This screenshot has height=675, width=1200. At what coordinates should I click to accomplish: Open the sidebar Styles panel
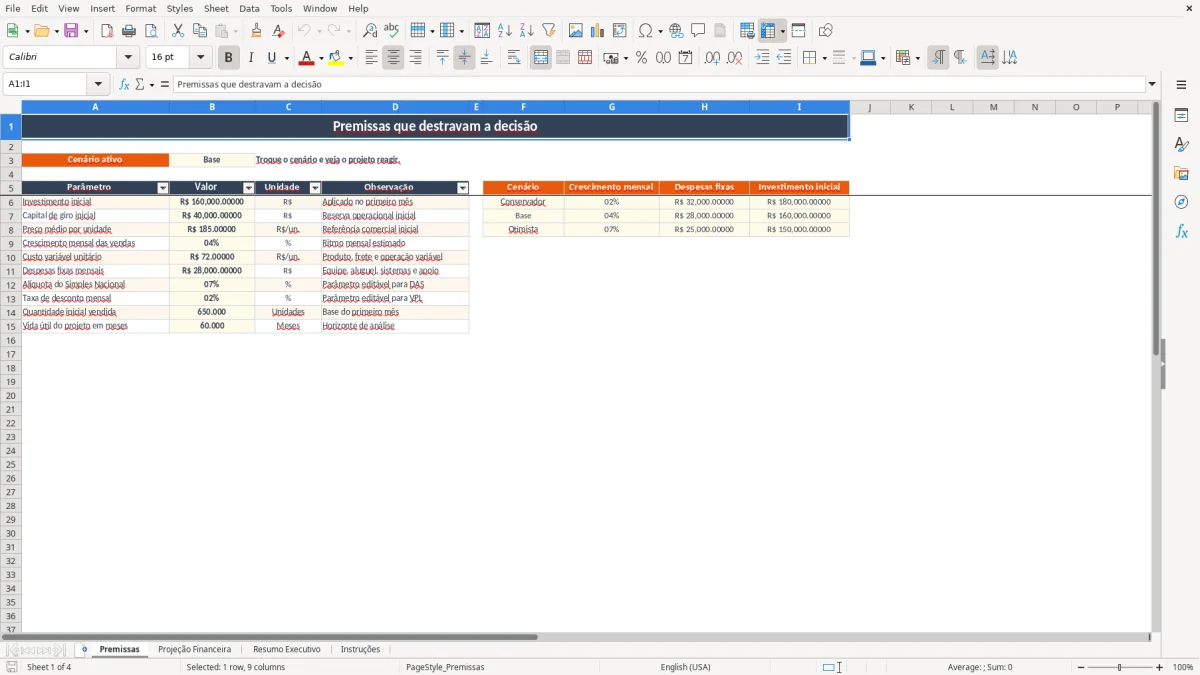coord(1181,145)
